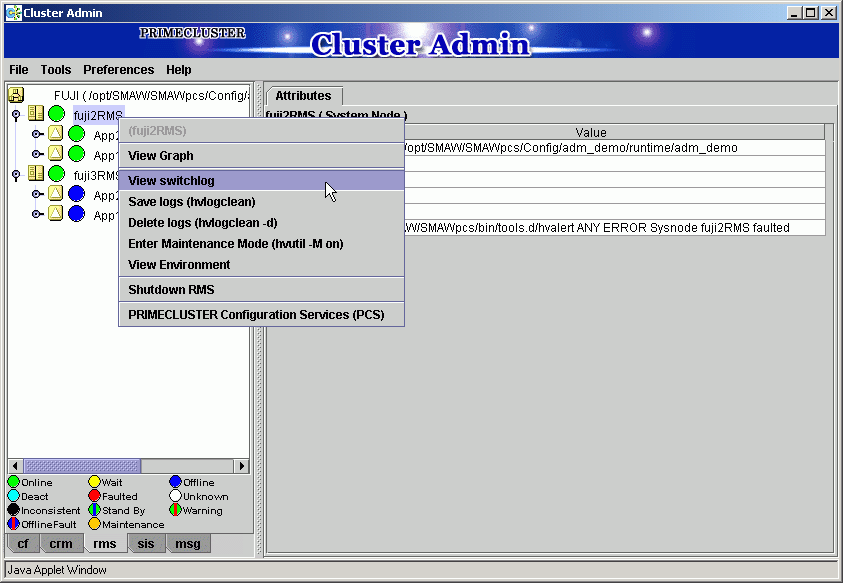
Task: Switch to the sis tab
Action: [146, 544]
